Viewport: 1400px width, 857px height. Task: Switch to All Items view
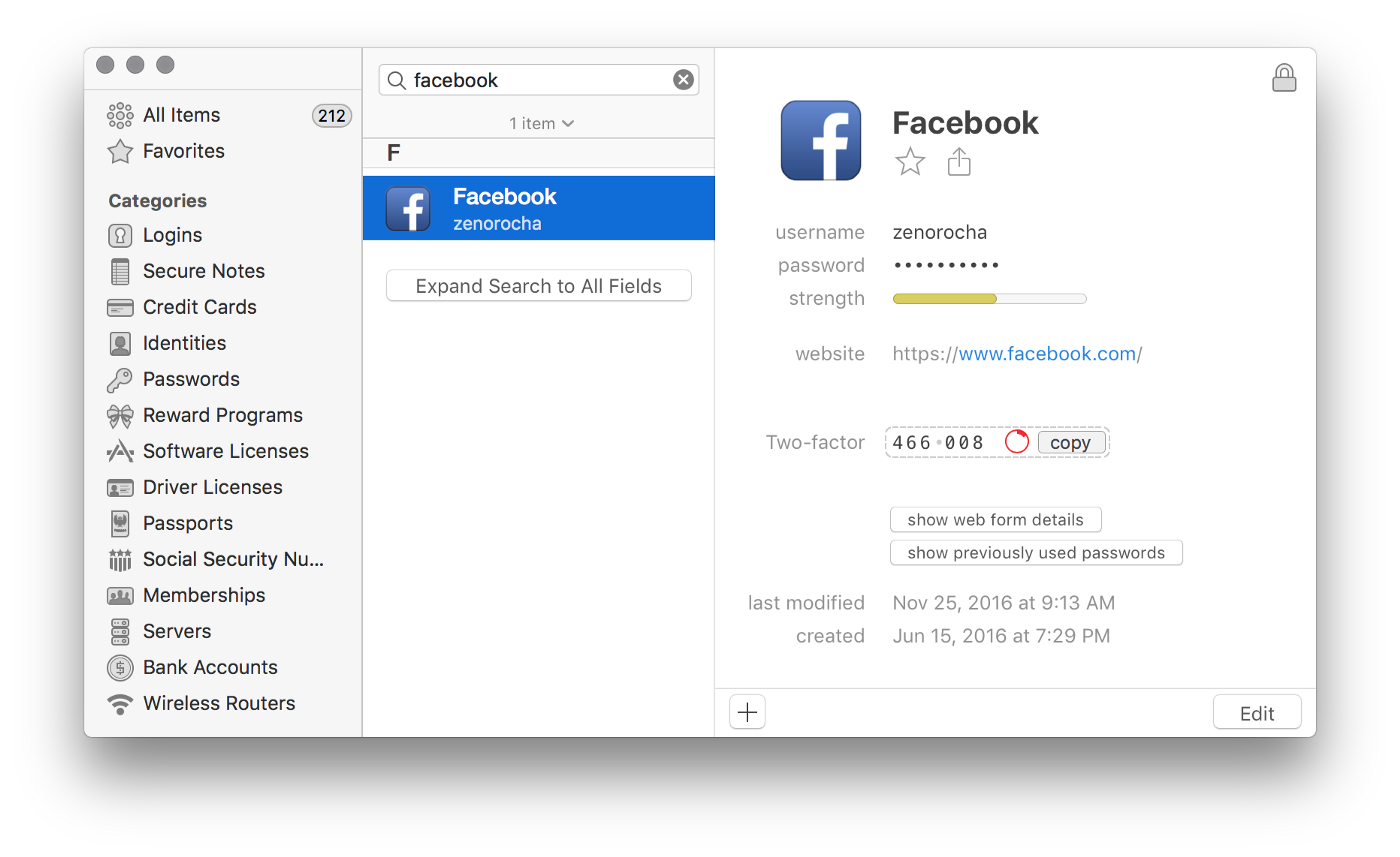pyautogui.click(x=181, y=115)
